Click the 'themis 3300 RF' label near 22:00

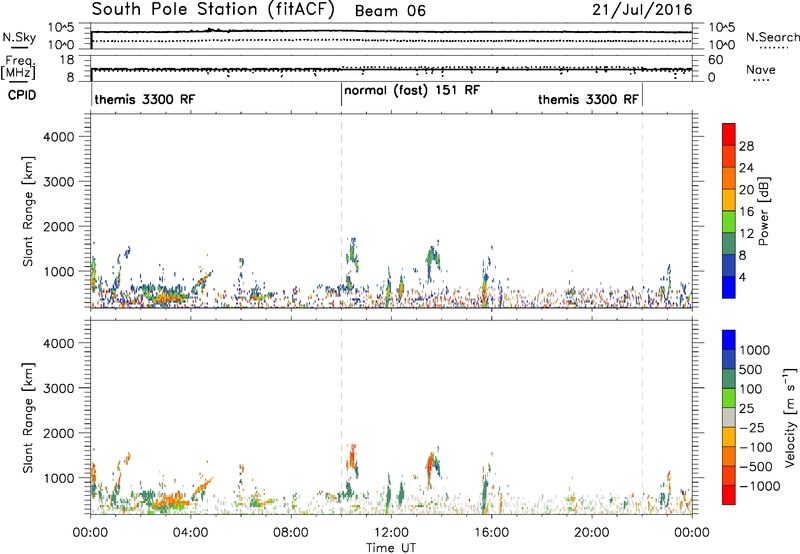coord(588,99)
